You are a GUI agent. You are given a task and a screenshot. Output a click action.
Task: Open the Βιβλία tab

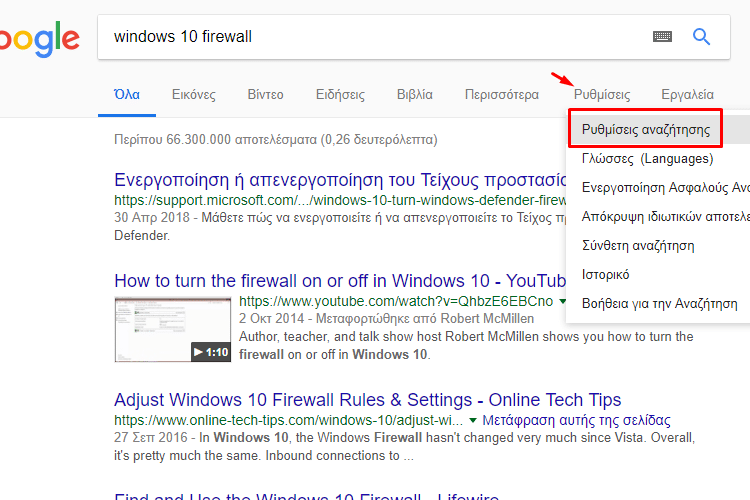pyautogui.click(x=415, y=94)
